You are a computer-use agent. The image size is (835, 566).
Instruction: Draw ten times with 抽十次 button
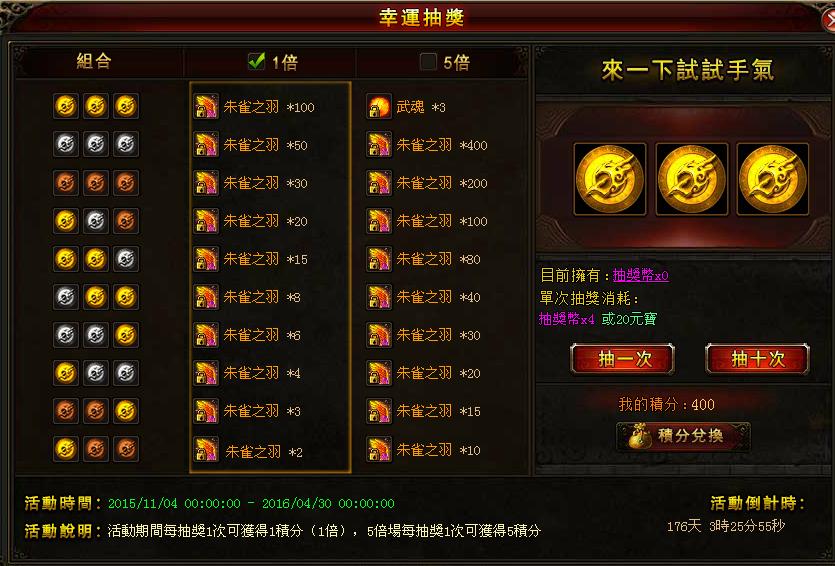coord(757,359)
